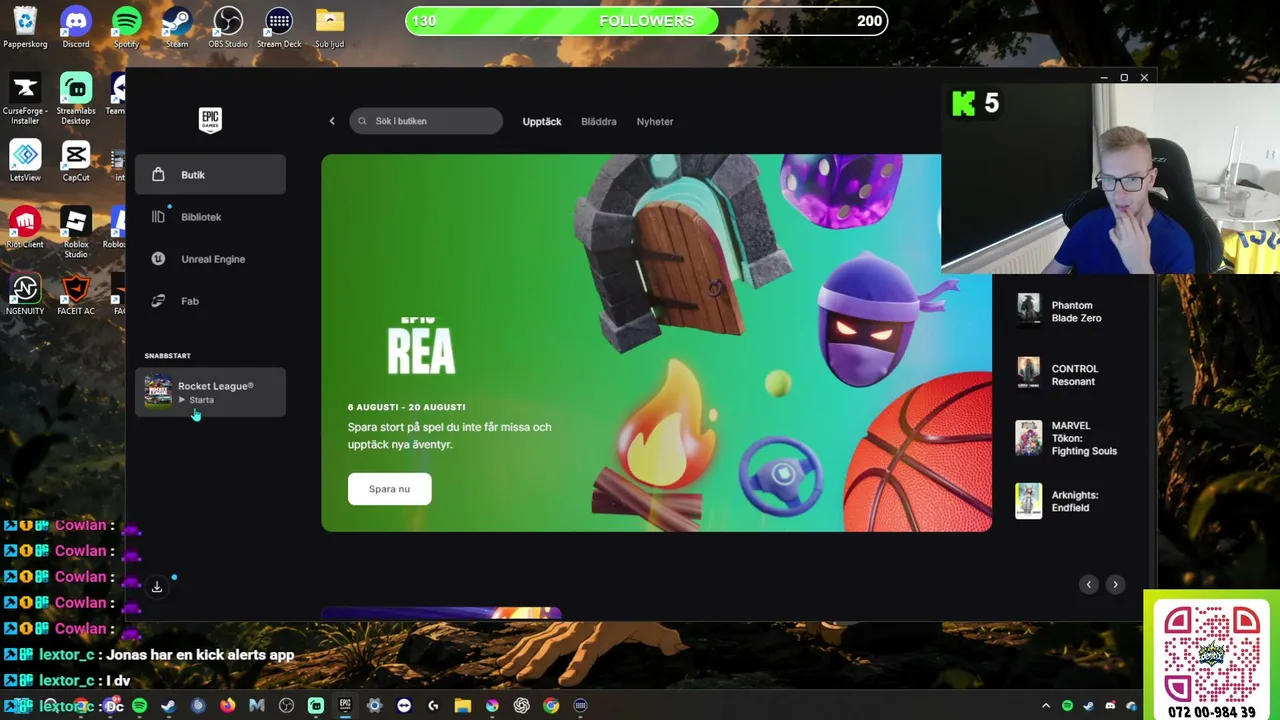Open OBS Studio from the taskbar
This screenshot has height=720, width=1280.
tap(286, 706)
